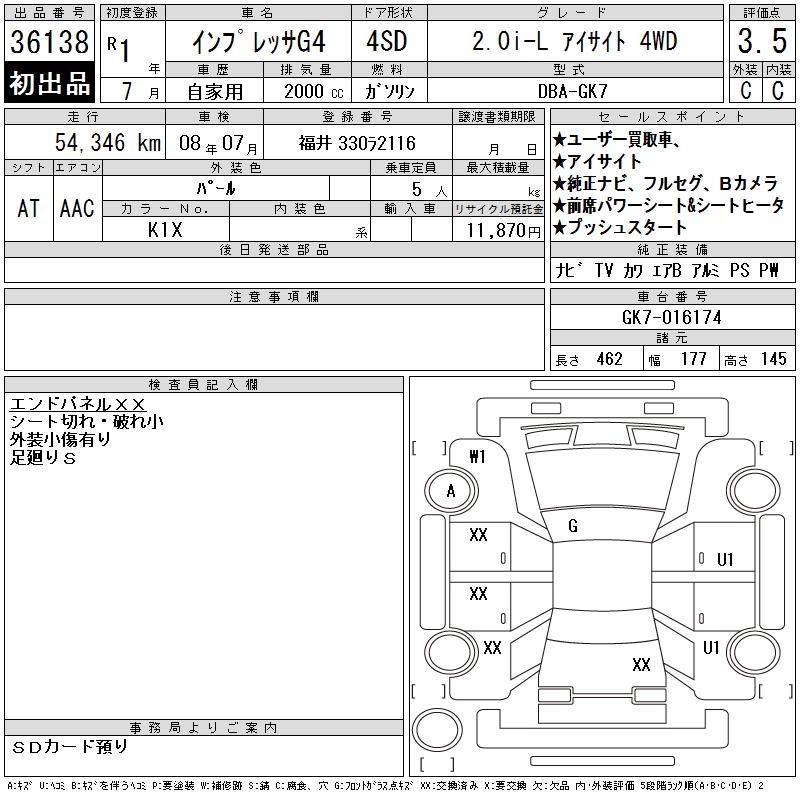Select grade 2.0i-L アイサイト 4WD

pos(574,41)
